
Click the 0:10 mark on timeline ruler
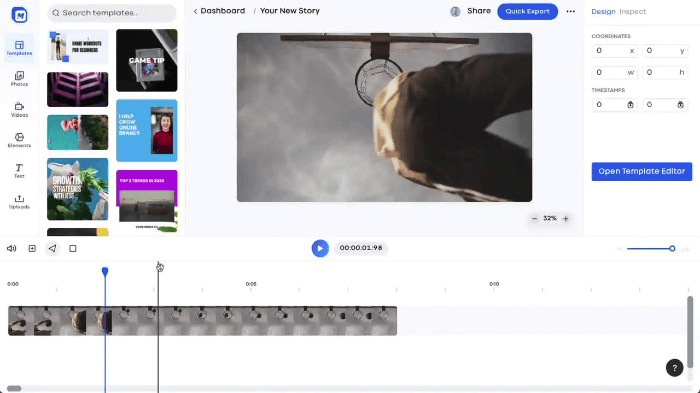click(x=494, y=284)
